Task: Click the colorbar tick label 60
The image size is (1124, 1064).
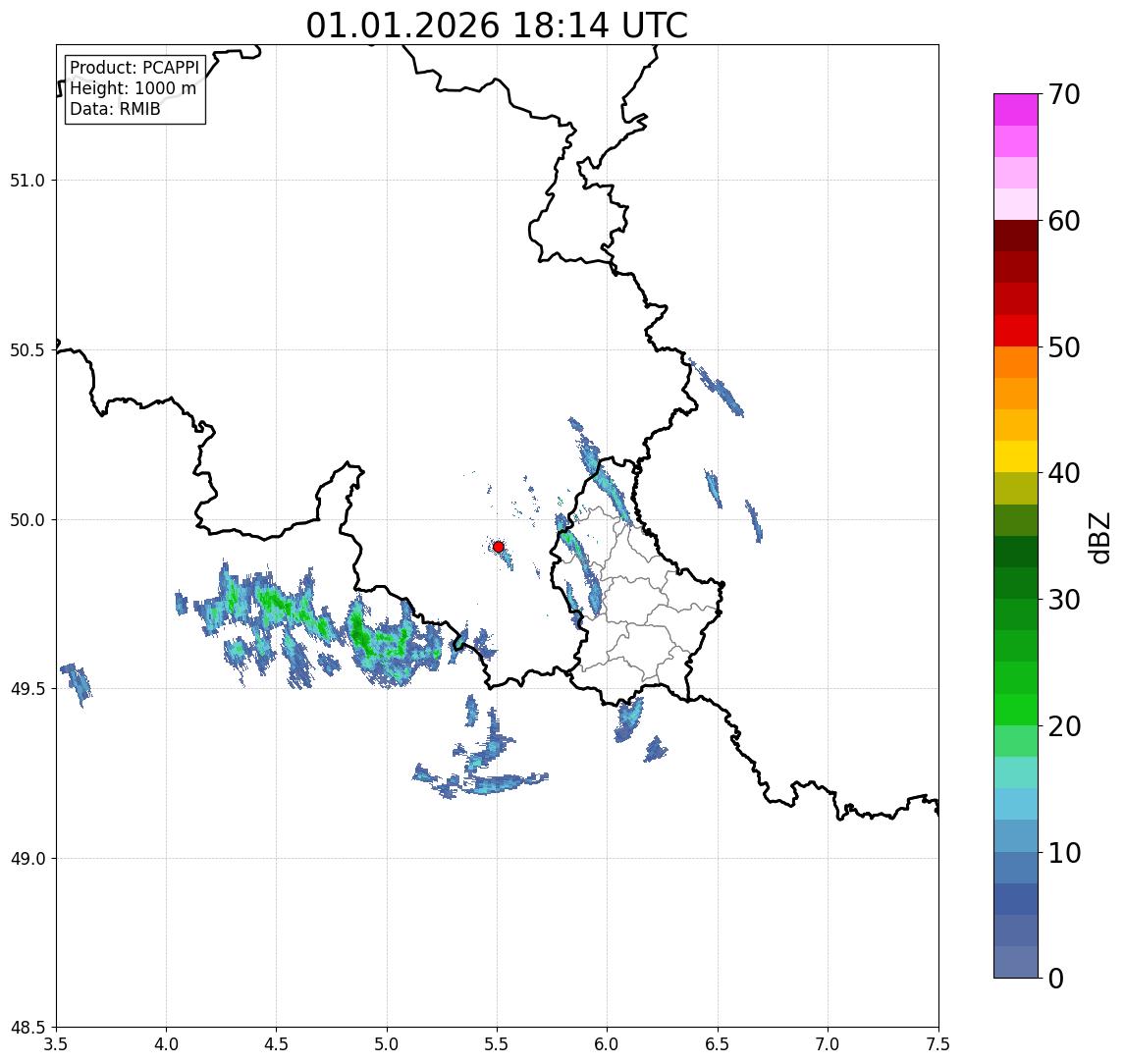Action: coord(1064,222)
